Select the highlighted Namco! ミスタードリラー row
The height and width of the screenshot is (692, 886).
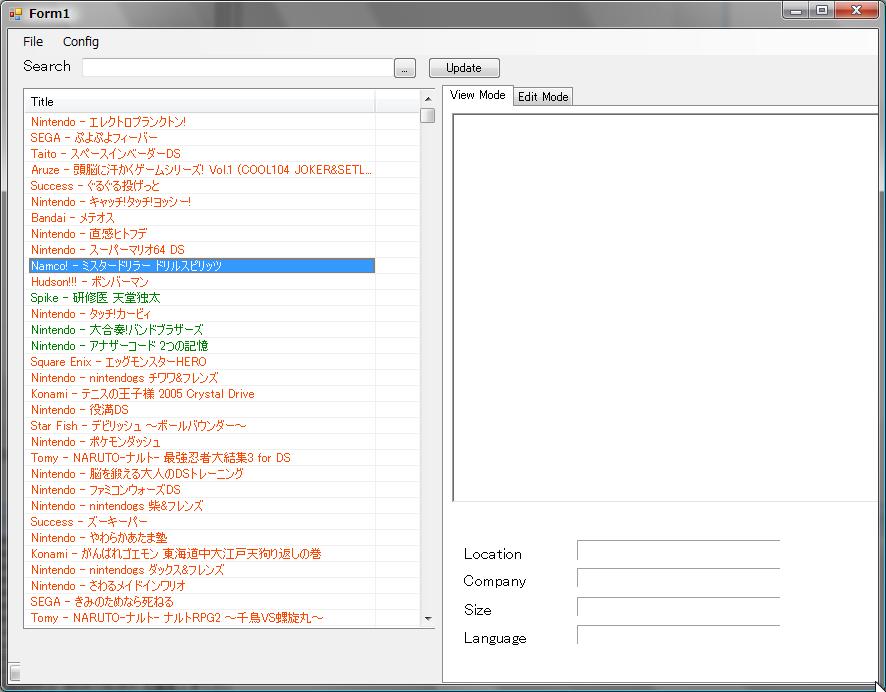tap(202, 266)
